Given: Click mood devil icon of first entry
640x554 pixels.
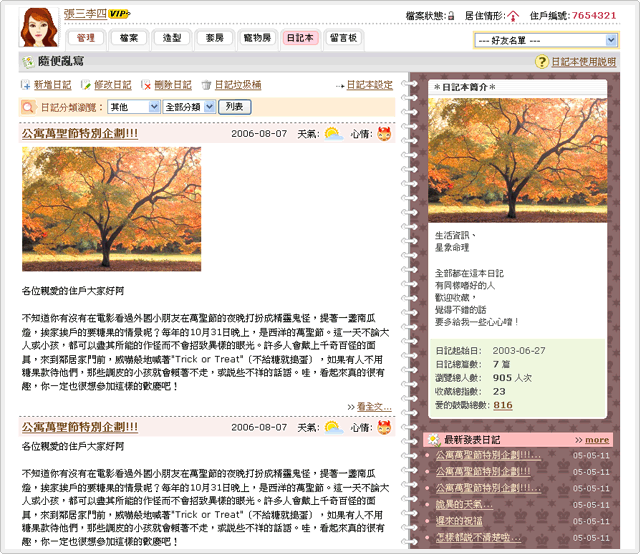Looking at the screenshot, I should point(384,133).
